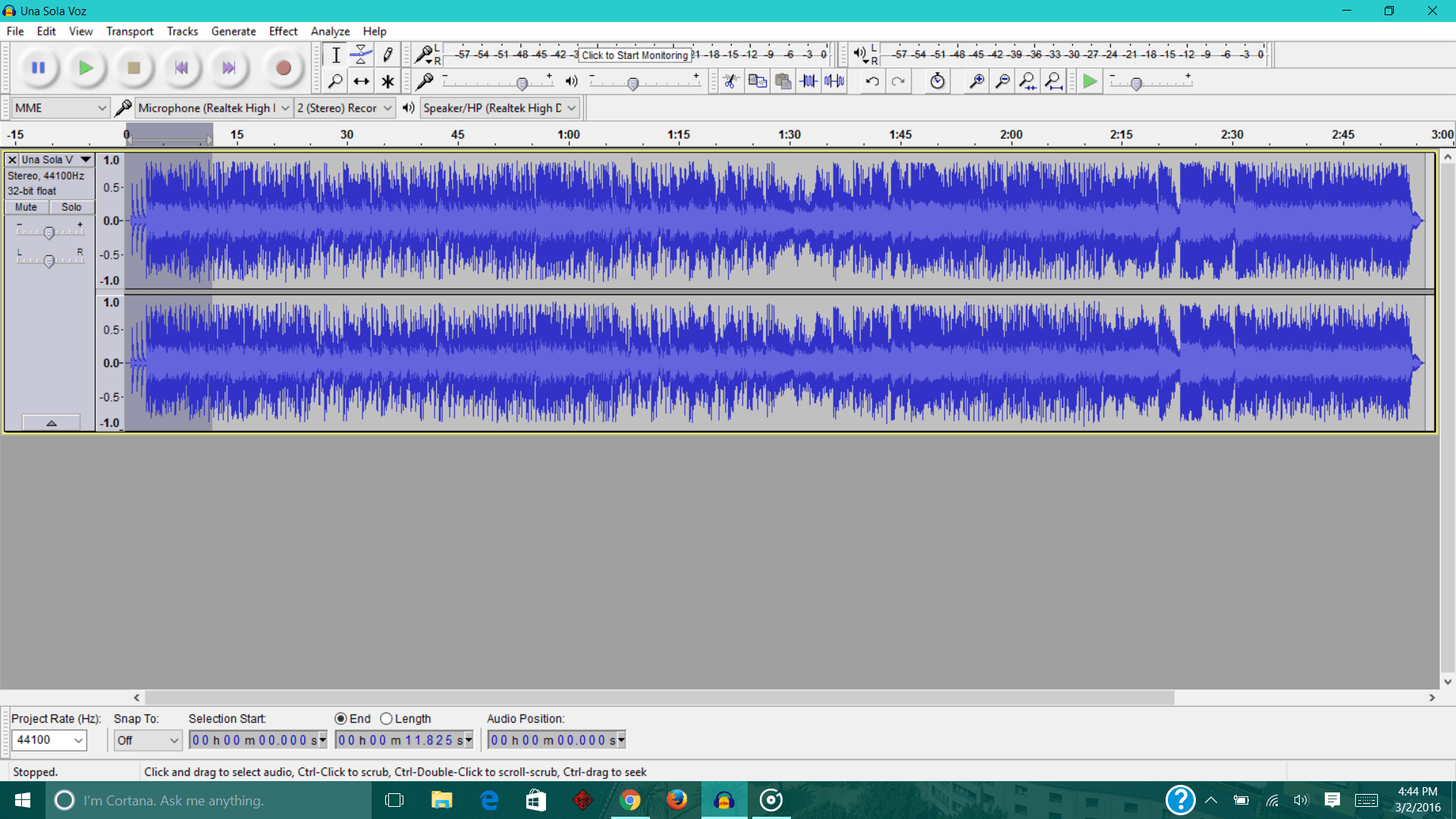Image resolution: width=1456 pixels, height=819 pixels.
Task: Click the Firefox icon in taskbar
Action: pos(676,800)
